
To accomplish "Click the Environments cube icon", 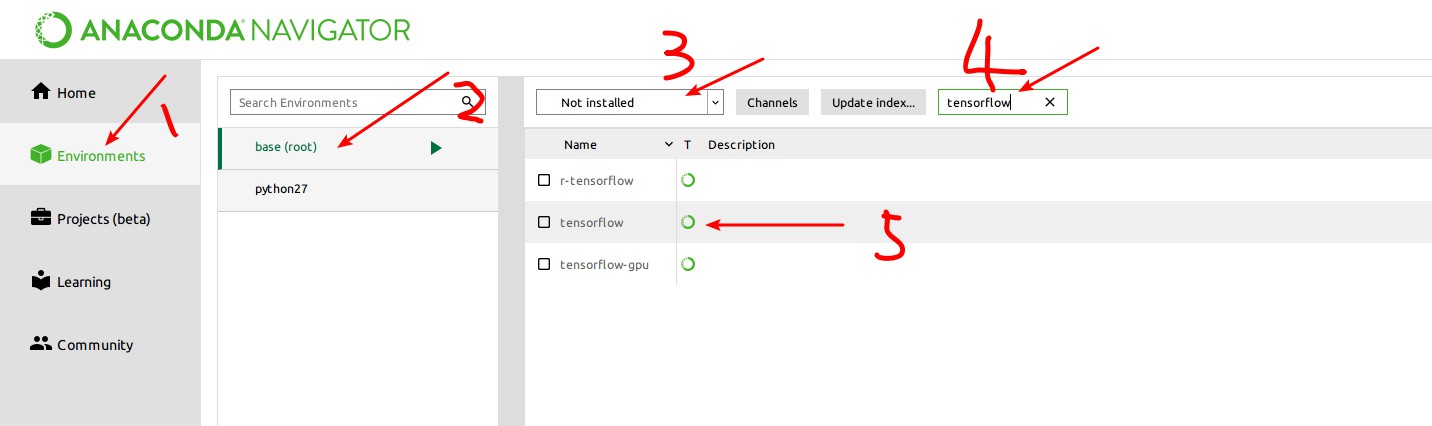I will click(x=41, y=155).
